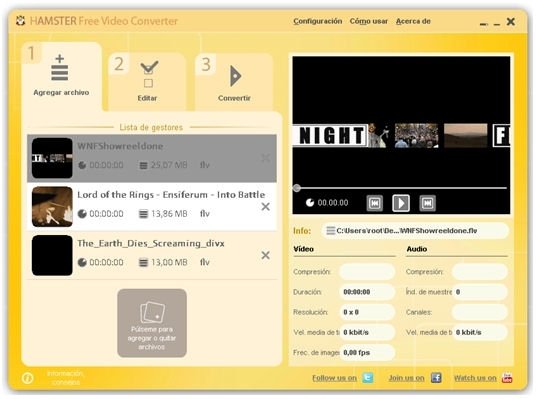Minimize the Hamster window
Viewport: 536px width, 399px height.
point(497,24)
